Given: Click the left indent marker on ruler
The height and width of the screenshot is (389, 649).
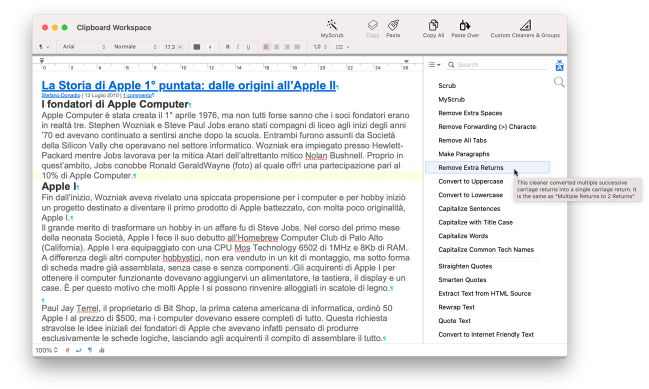Looking at the screenshot, I should pyautogui.click(x=42, y=61).
